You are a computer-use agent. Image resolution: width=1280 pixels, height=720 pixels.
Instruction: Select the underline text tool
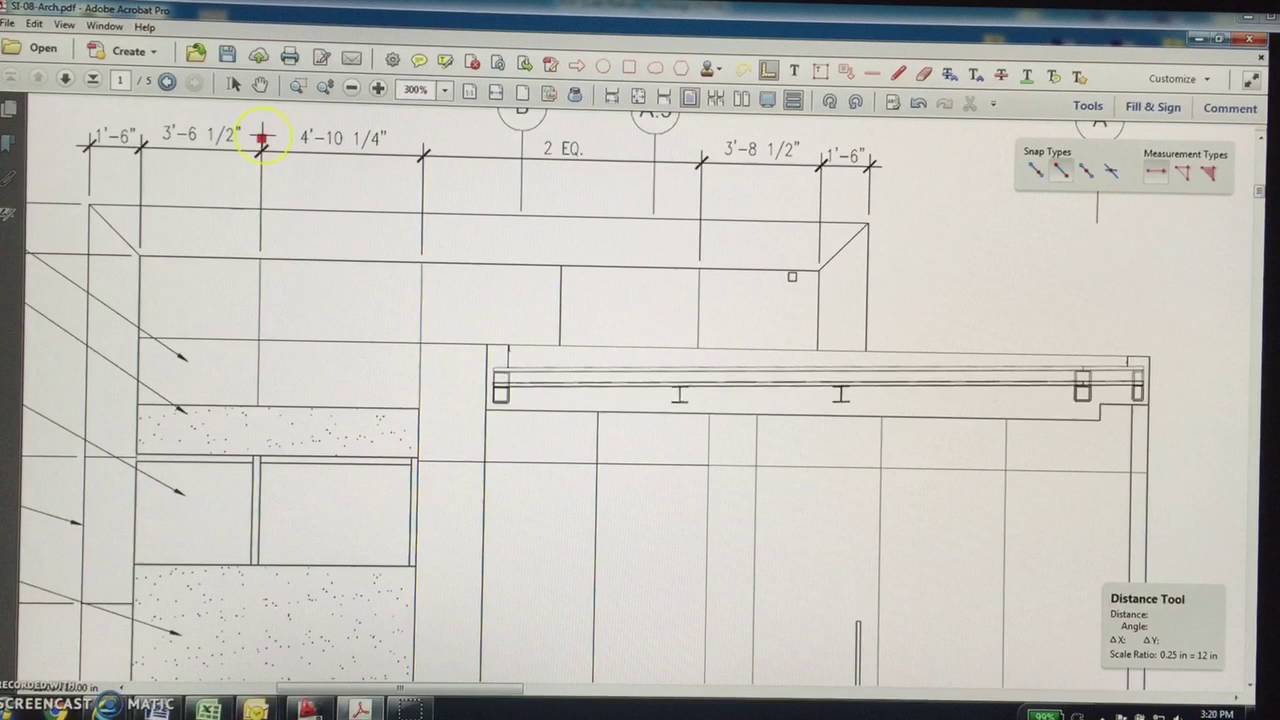tap(1027, 76)
